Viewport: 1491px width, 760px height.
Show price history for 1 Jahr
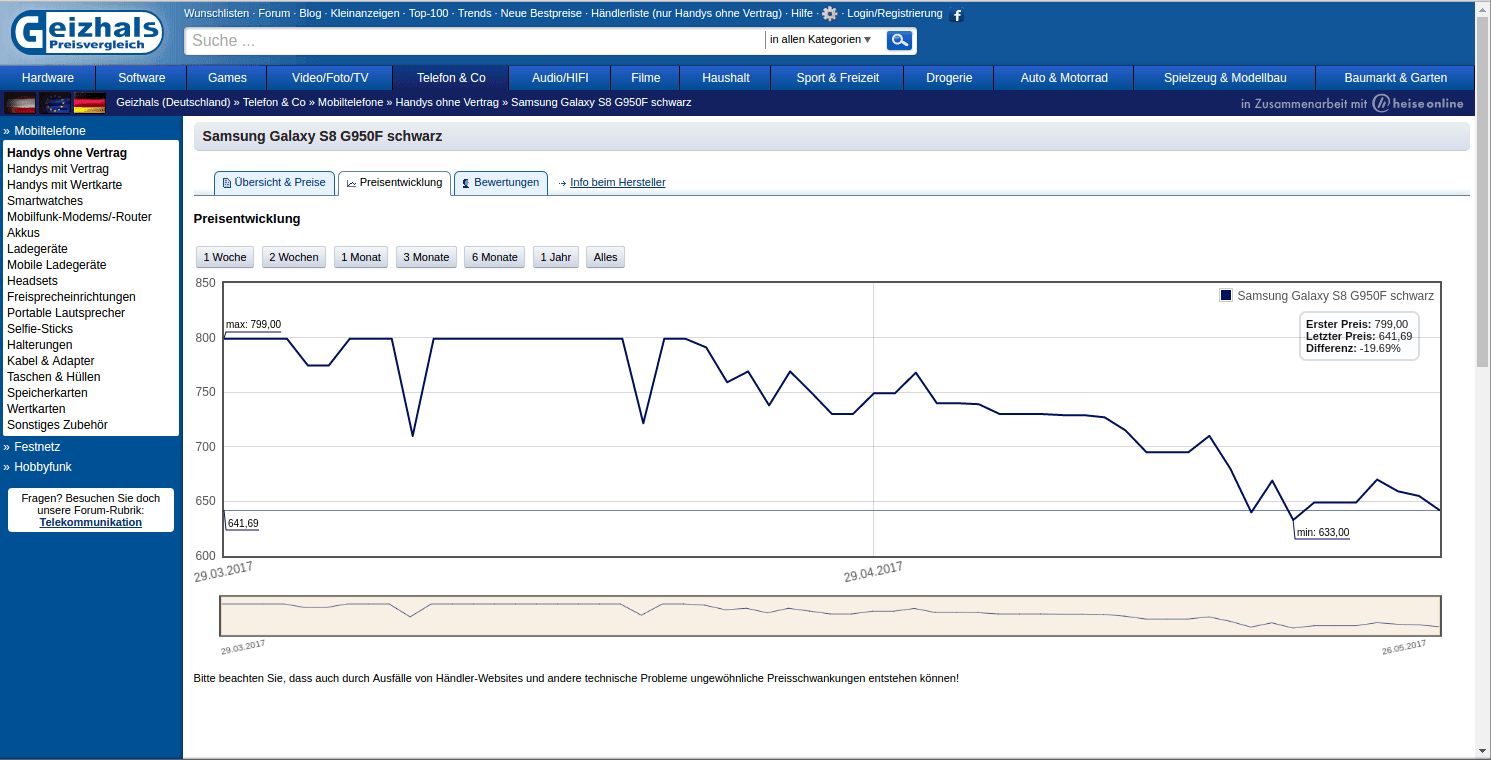click(x=556, y=257)
